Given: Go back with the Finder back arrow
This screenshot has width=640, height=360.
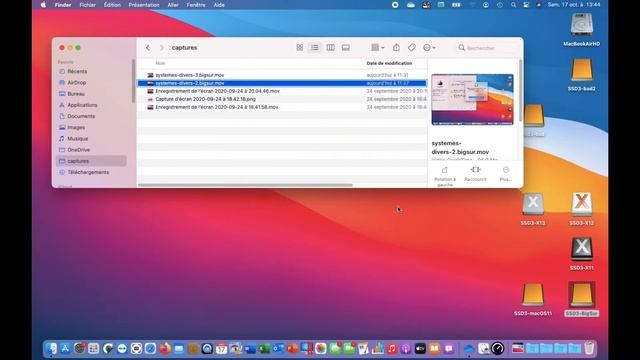Looking at the screenshot, I should click(148, 48).
